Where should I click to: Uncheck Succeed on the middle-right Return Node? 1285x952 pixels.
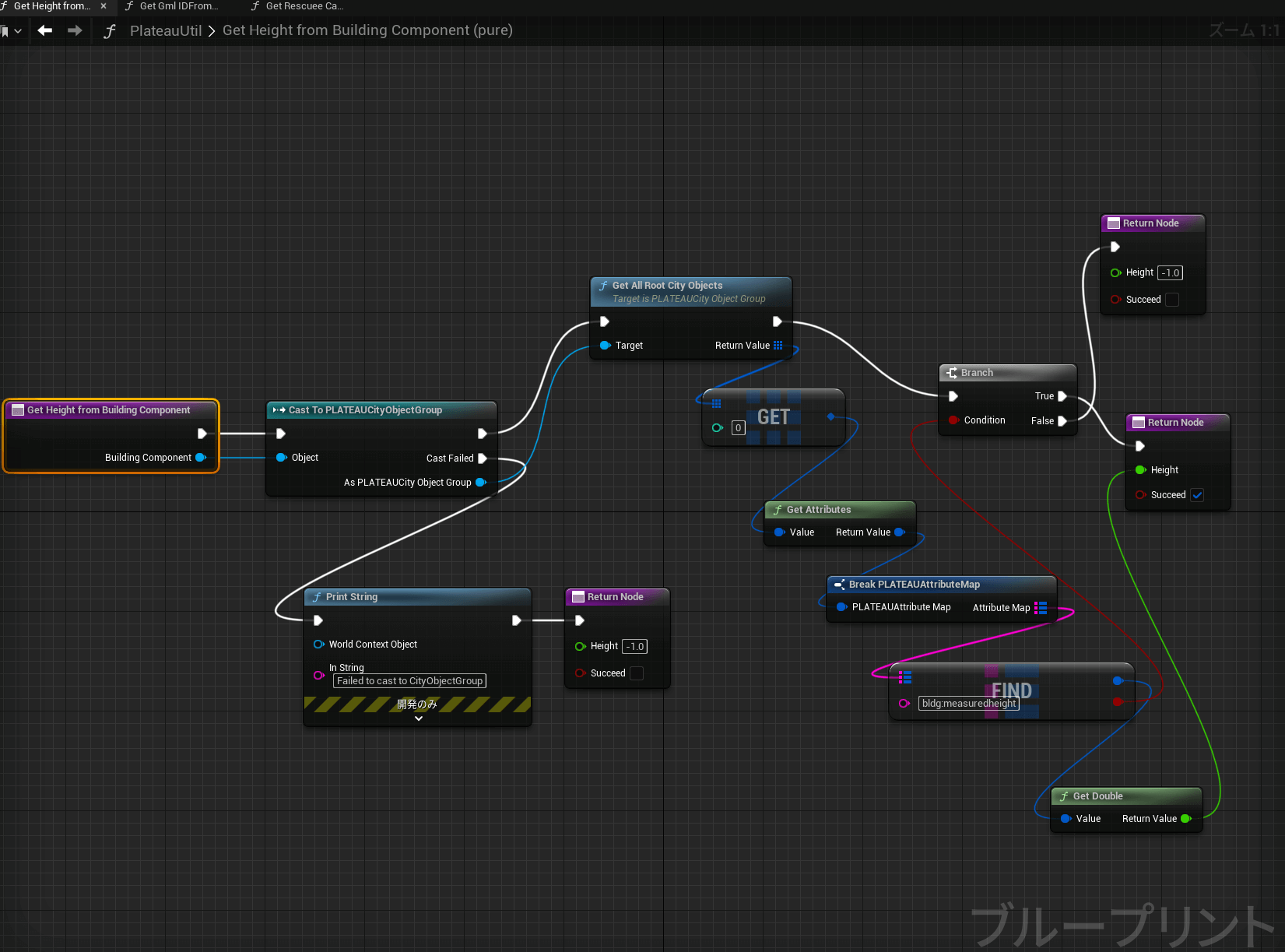tap(1197, 495)
